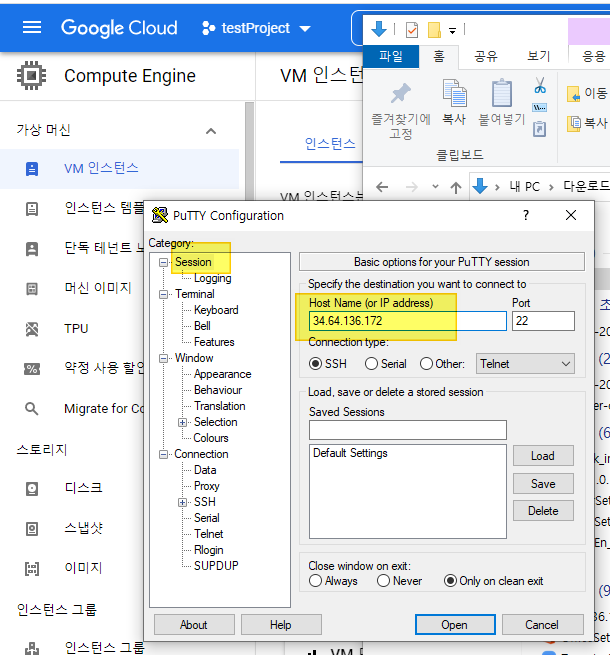Choose Only on clean exit option

[x=450, y=581]
